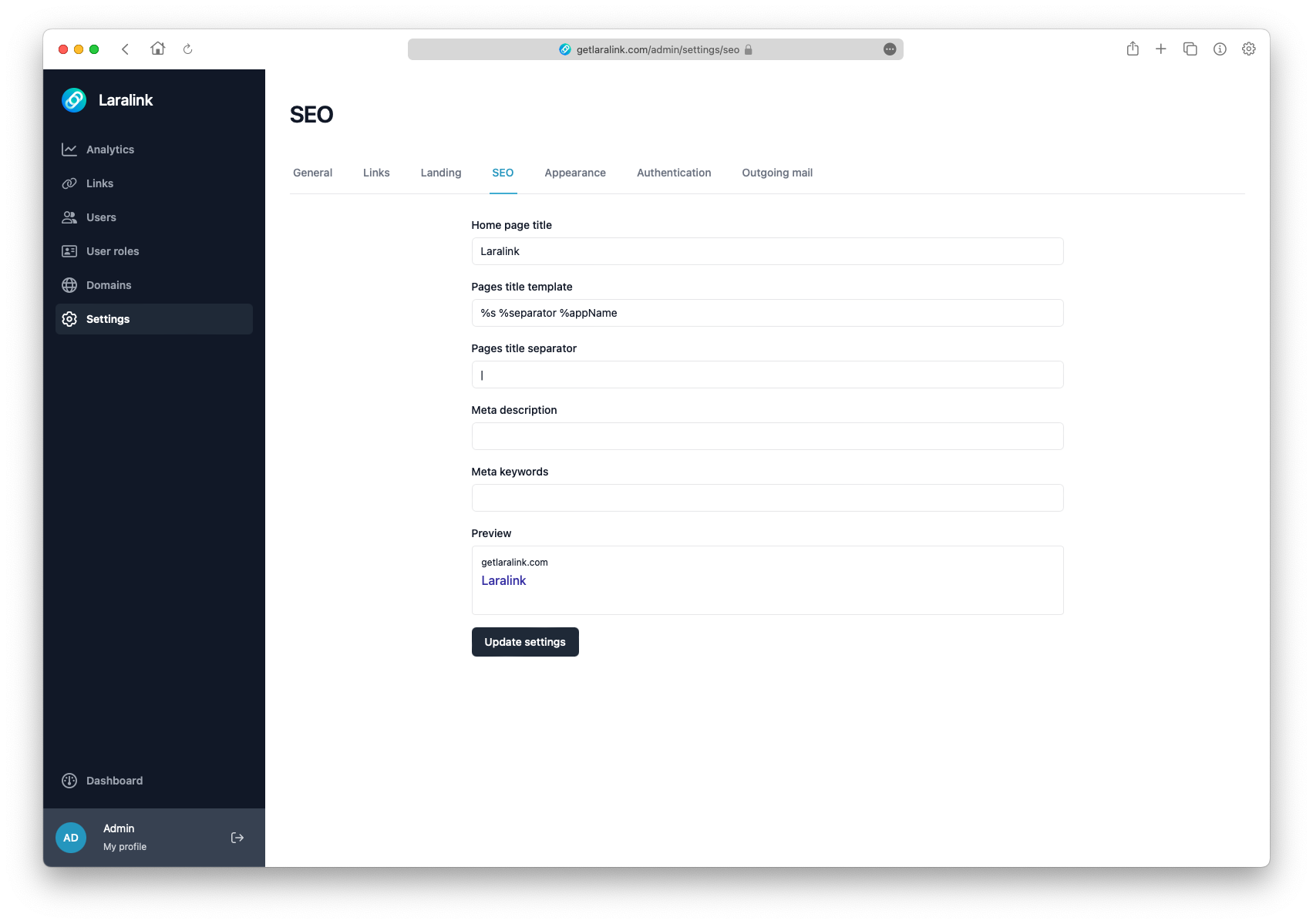Click the Laralink logo icon in sidebar
Image resolution: width=1313 pixels, height=924 pixels.
click(74, 100)
